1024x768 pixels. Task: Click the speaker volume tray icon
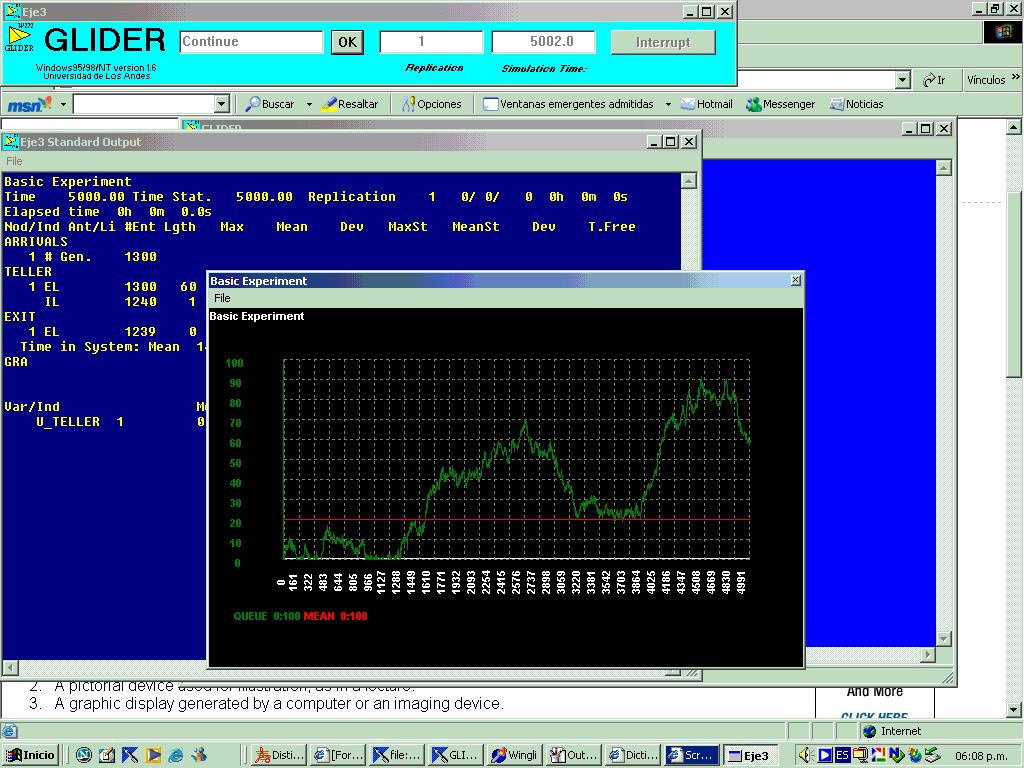[805, 755]
